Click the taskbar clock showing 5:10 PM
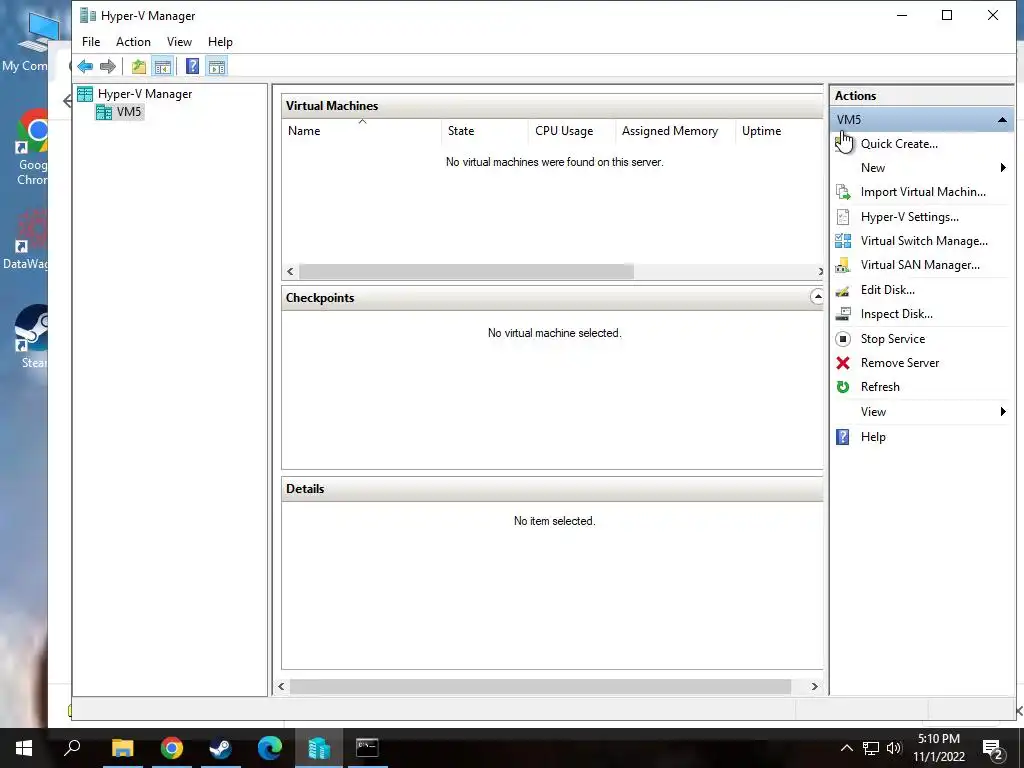Image resolution: width=1024 pixels, height=768 pixels. click(x=938, y=748)
